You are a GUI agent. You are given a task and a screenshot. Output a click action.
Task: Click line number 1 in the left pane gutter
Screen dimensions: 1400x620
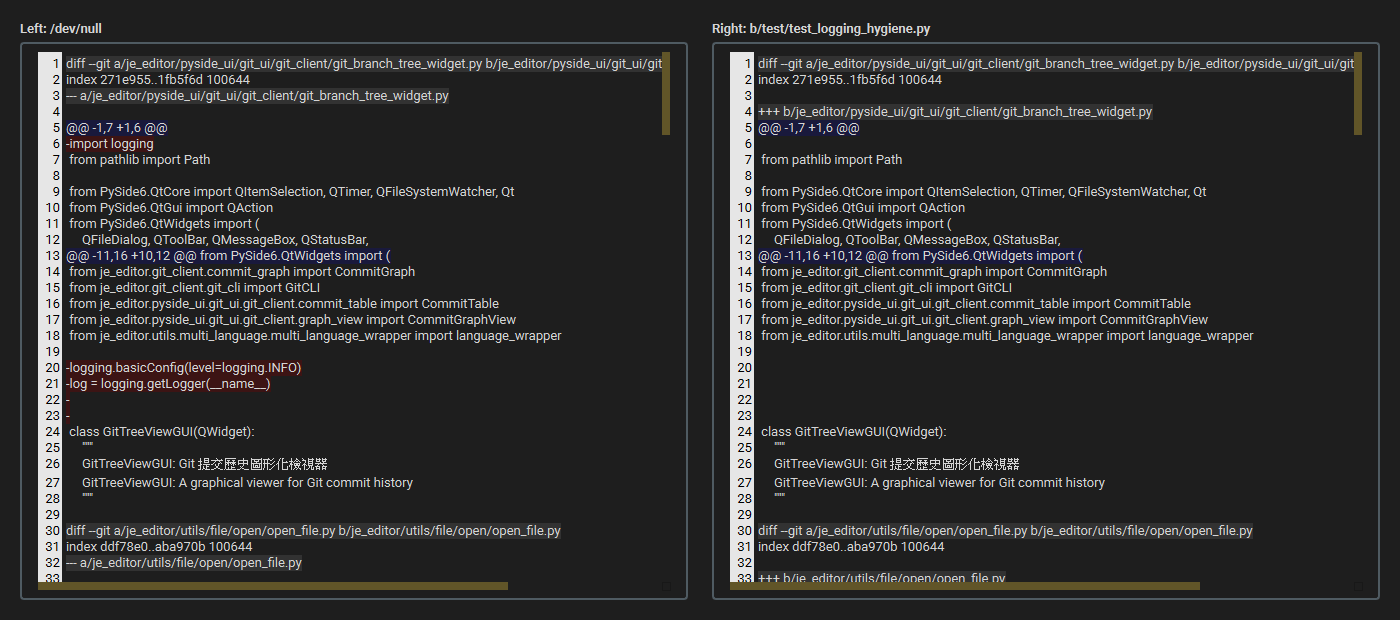pos(58,64)
